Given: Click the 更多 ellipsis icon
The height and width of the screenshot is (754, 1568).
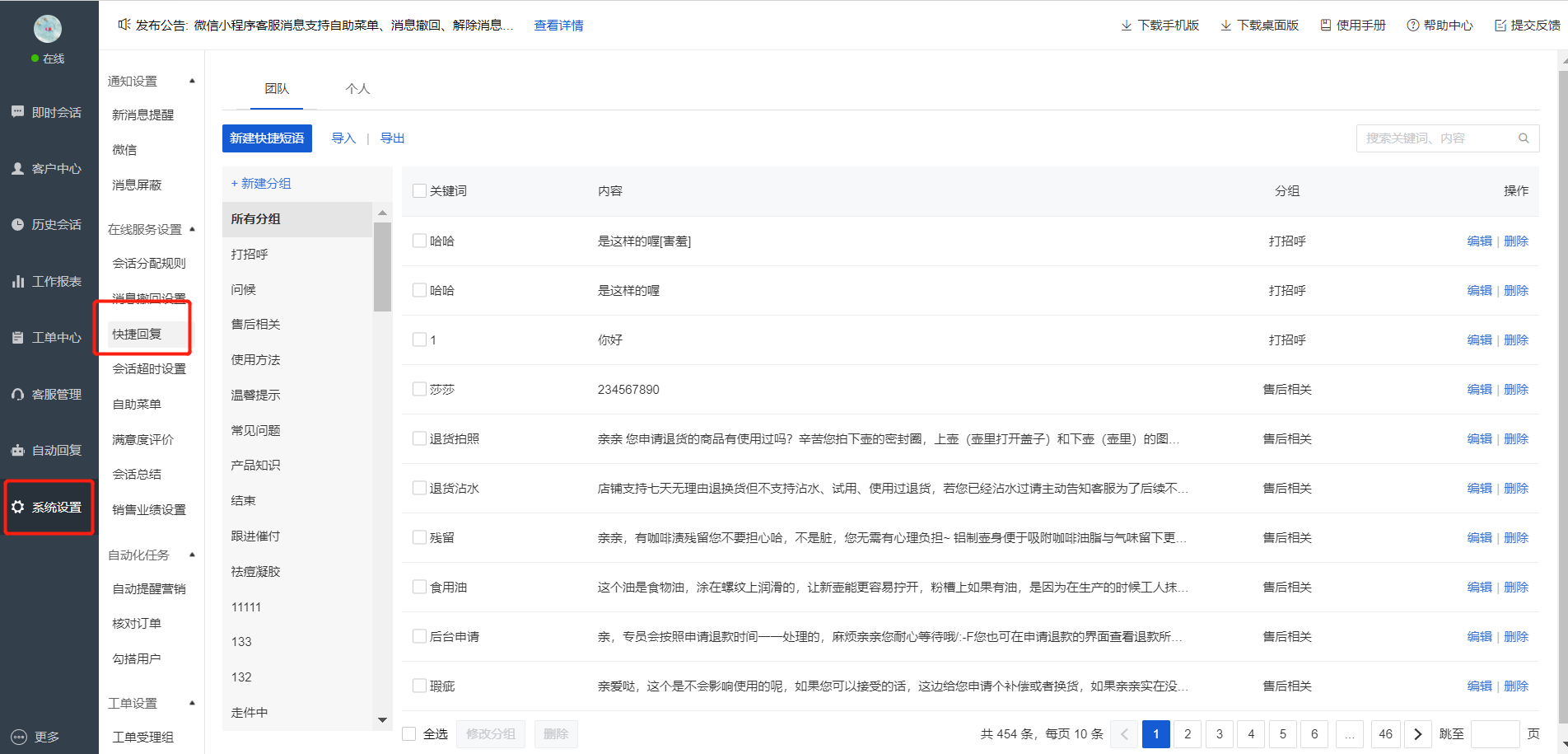Looking at the screenshot, I should pyautogui.click(x=18, y=737).
